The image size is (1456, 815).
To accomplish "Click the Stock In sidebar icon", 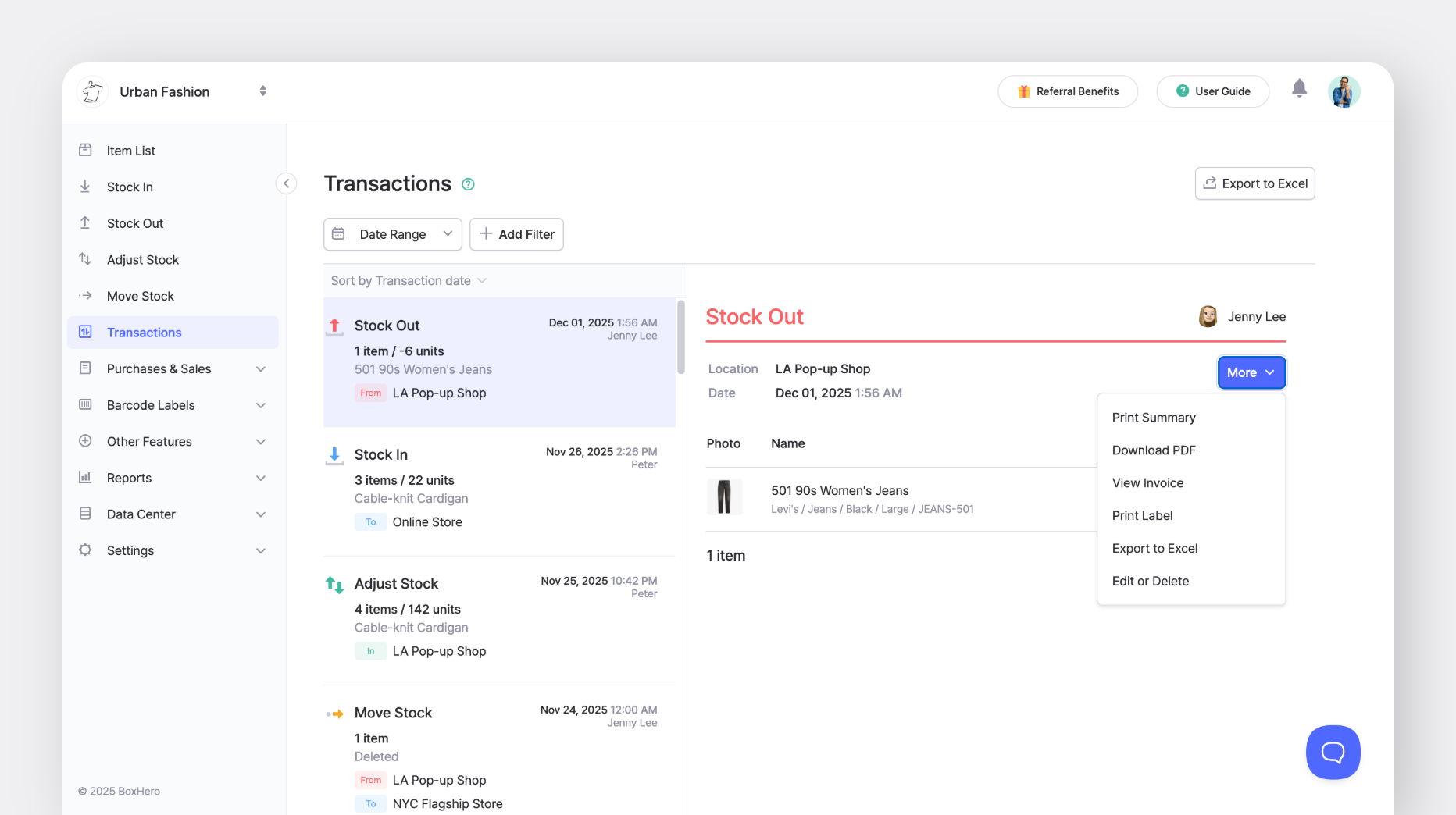I will pyautogui.click(x=85, y=187).
